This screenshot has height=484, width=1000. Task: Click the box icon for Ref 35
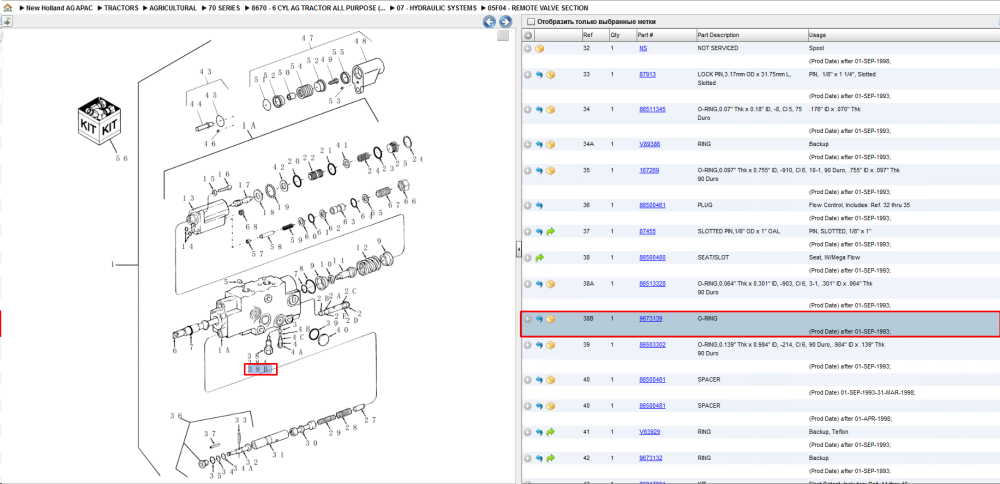550,171
